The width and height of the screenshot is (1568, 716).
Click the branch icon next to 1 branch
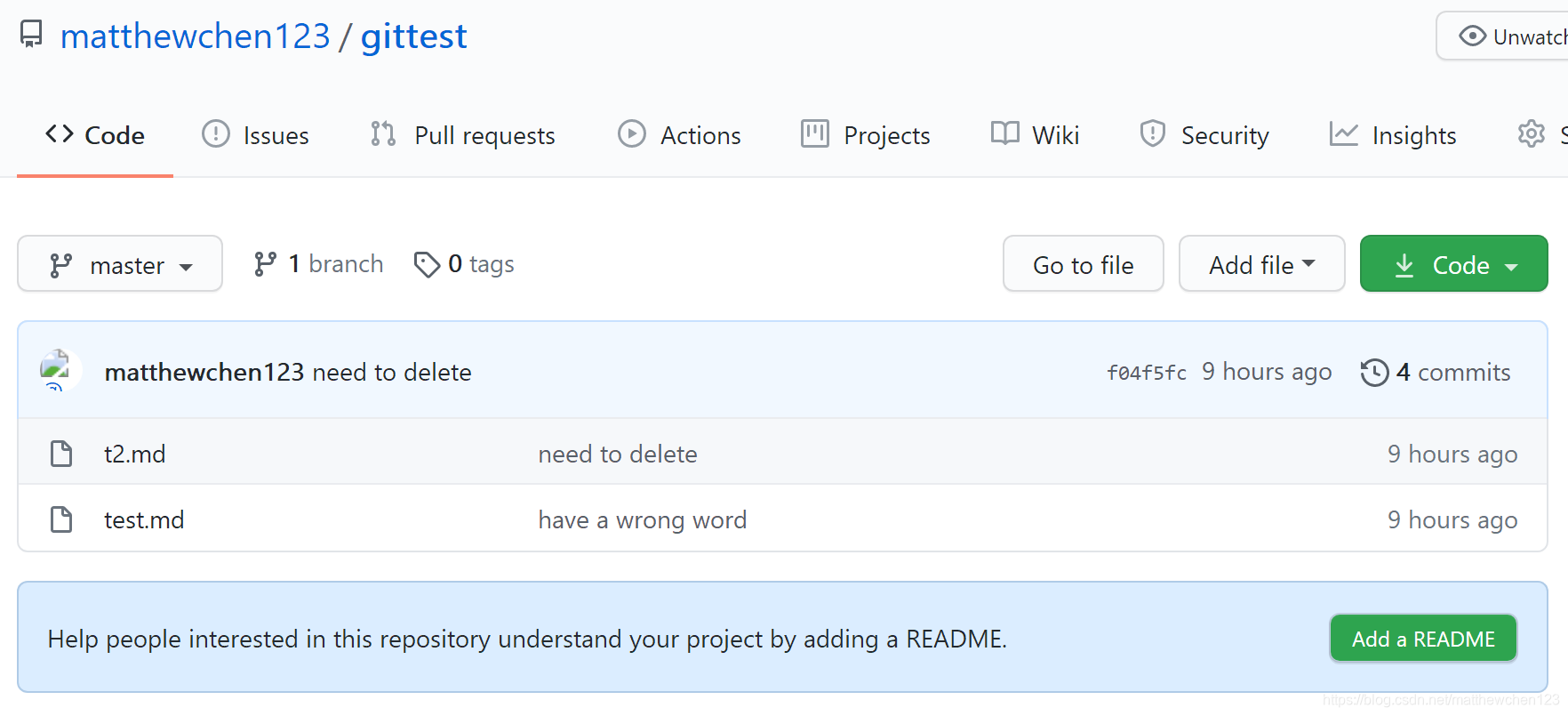click(x=265, y=264)
